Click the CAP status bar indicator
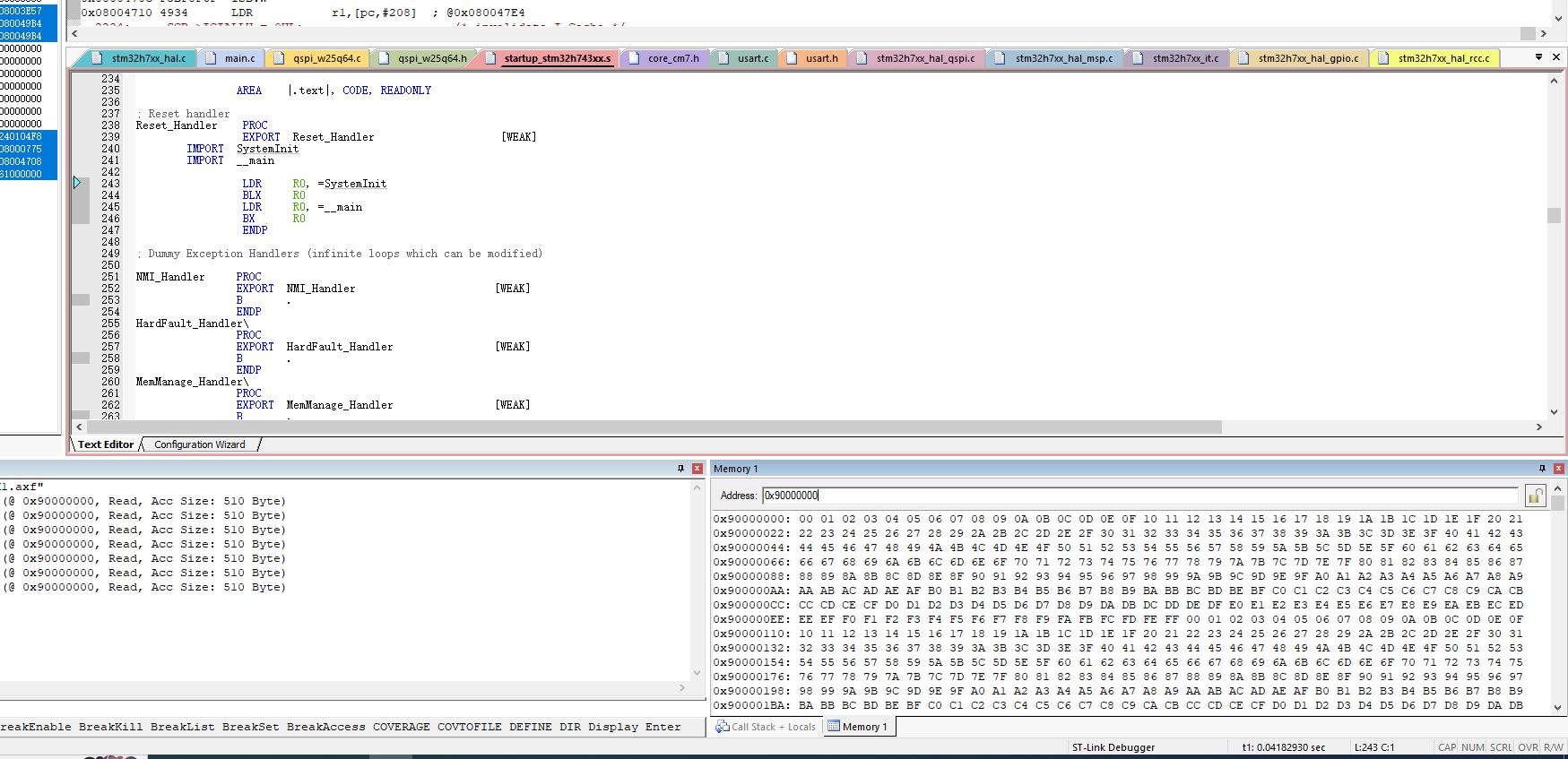The image size is (1568, 759). coord(1447,747)
